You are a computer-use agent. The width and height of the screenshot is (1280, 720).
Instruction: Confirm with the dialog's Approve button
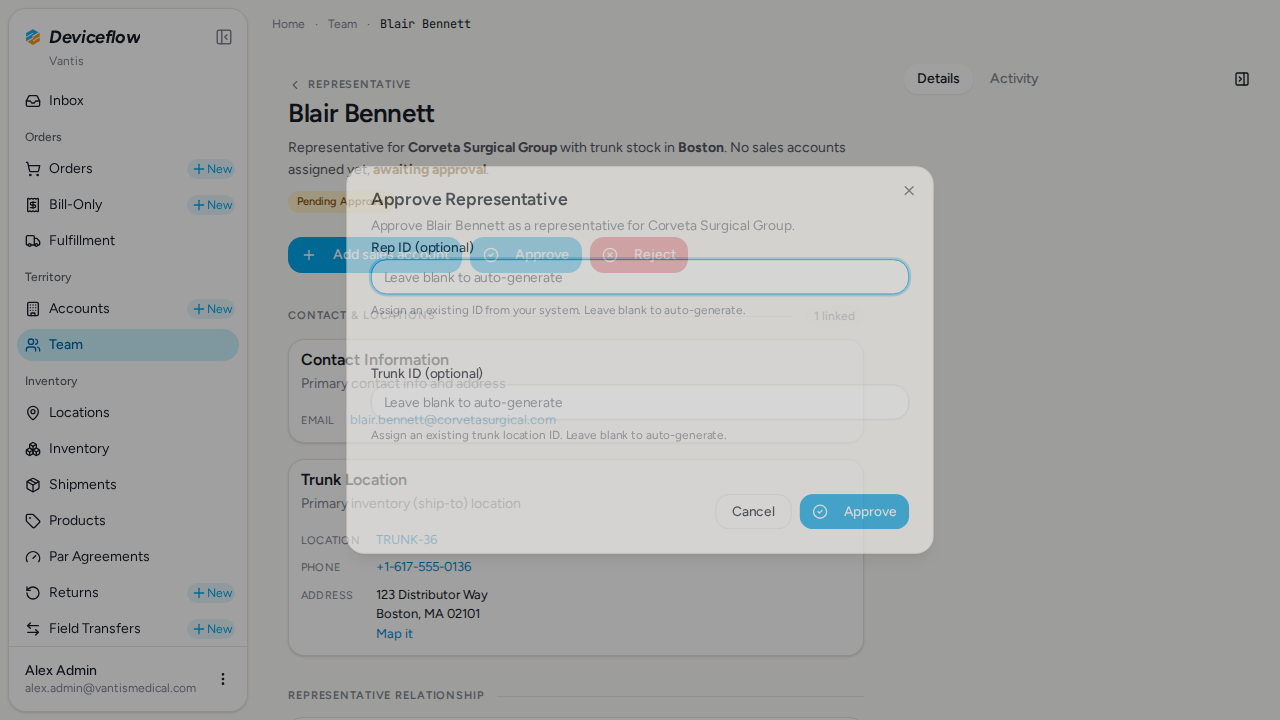(854, 512)
